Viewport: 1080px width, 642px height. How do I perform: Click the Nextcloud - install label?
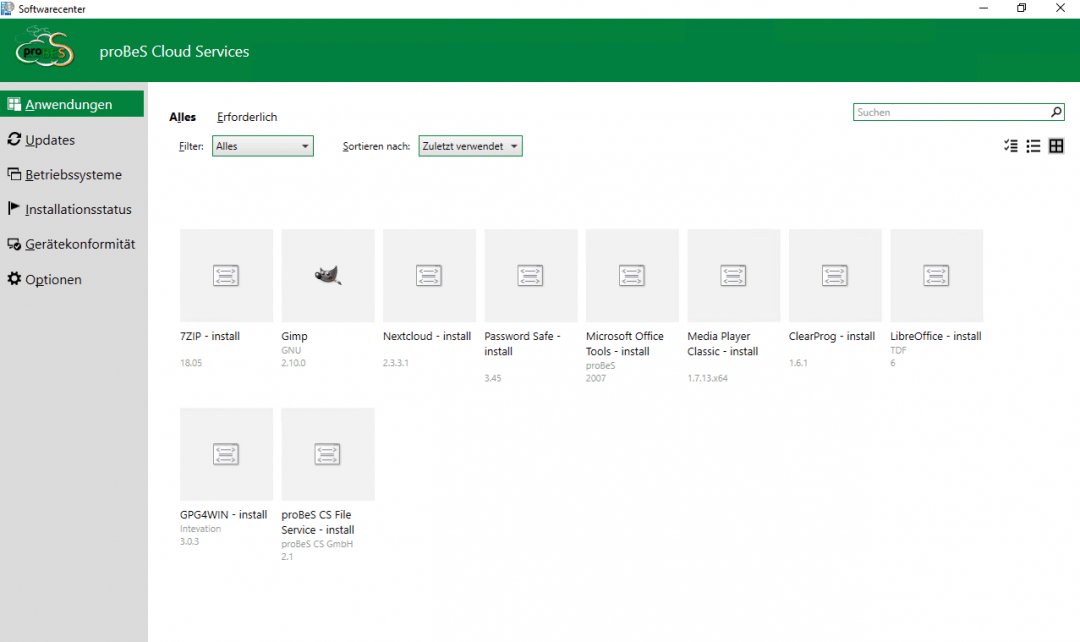pyautogui.click(x=427, y=336)
